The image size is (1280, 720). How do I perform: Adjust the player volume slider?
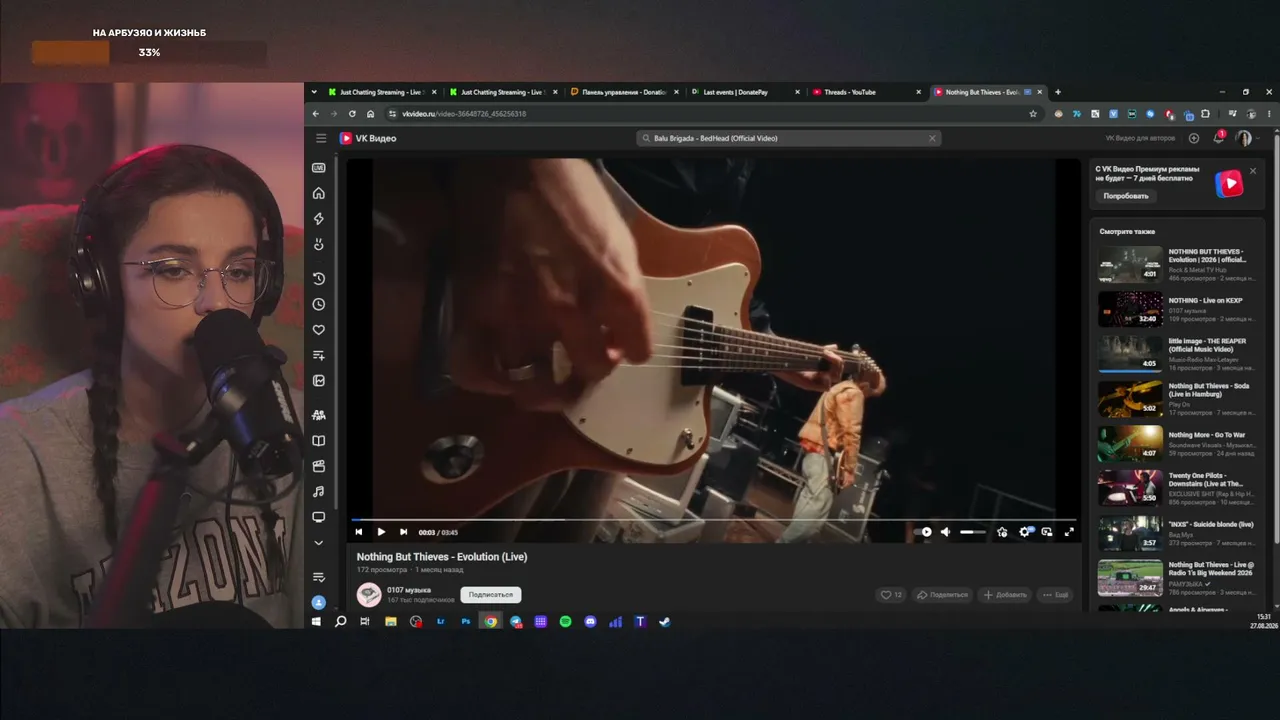tap(972, 532)
